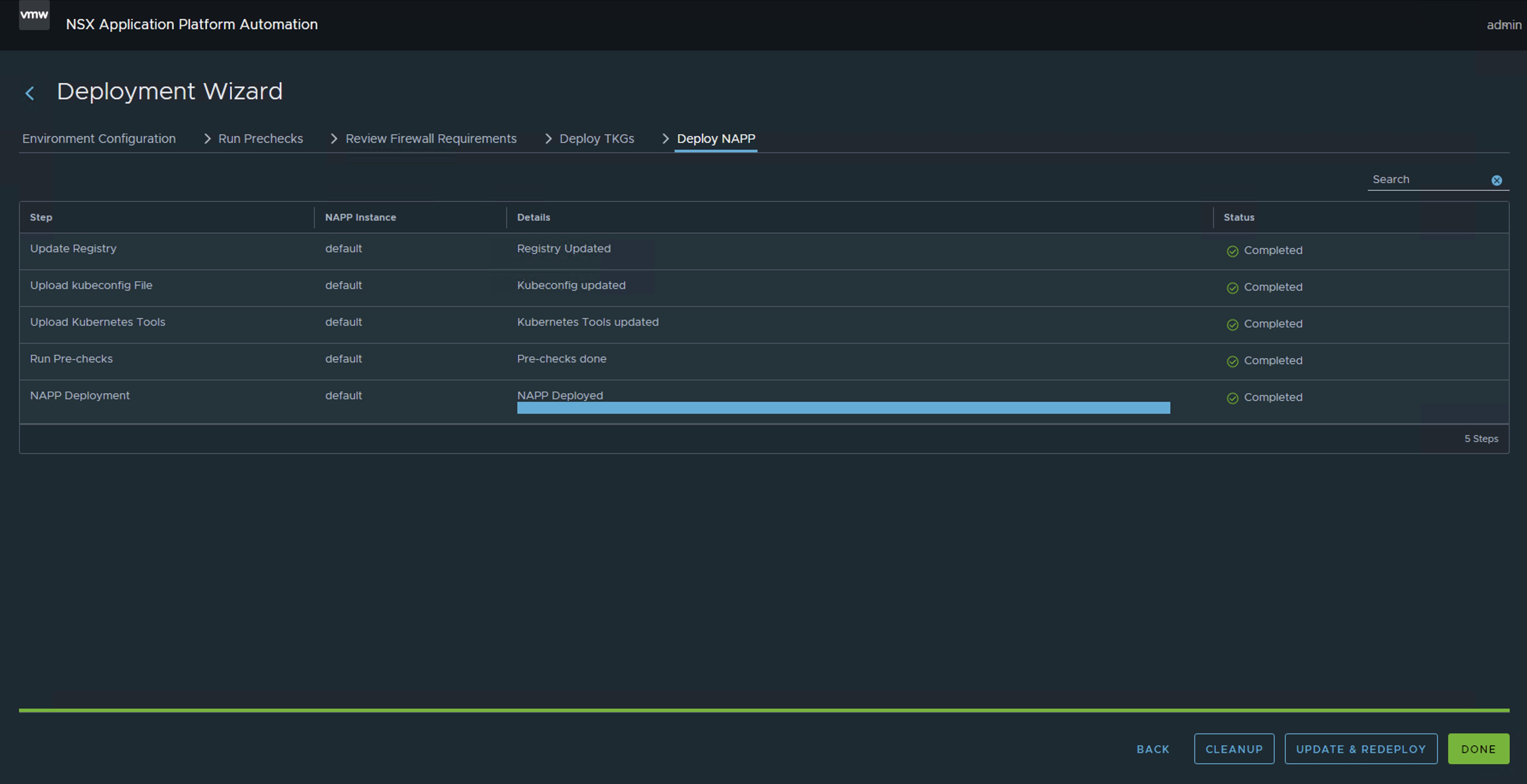Select the 'NAPP Deployment' step cell
The height and width of the screenshot is (784, 1527).
(80, 396)
